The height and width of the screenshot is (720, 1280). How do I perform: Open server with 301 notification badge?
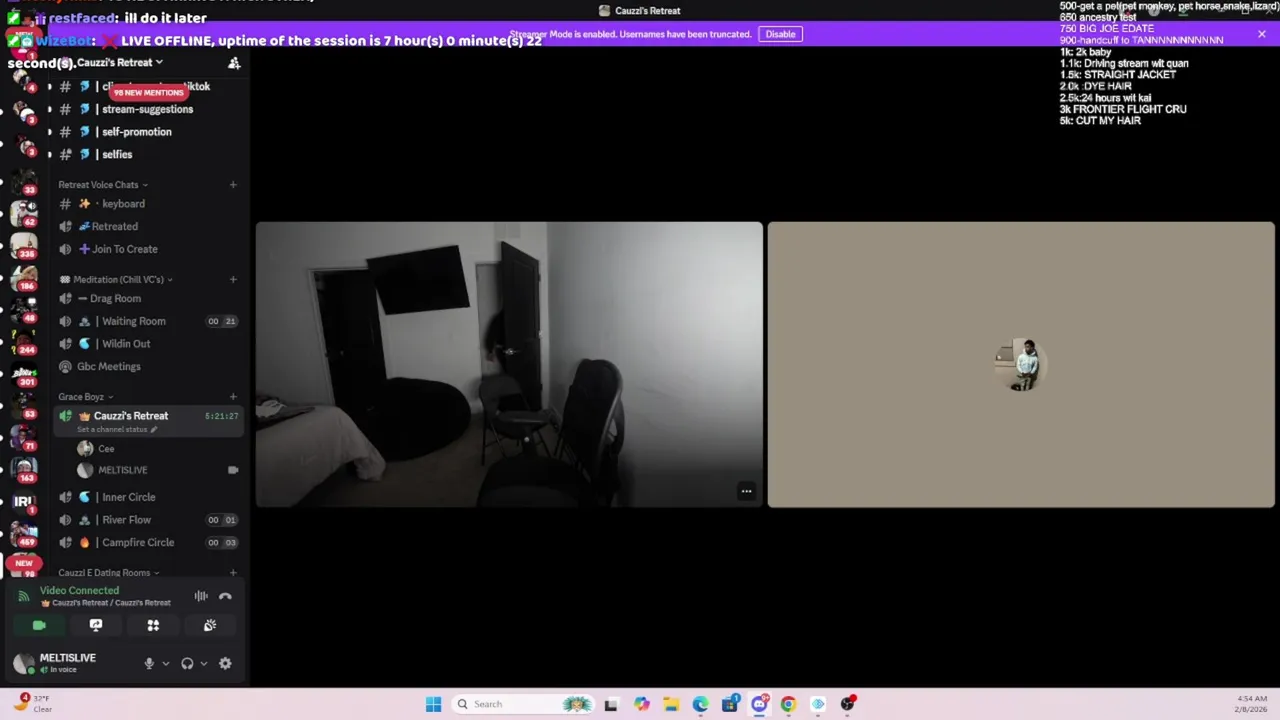[24, 373]
